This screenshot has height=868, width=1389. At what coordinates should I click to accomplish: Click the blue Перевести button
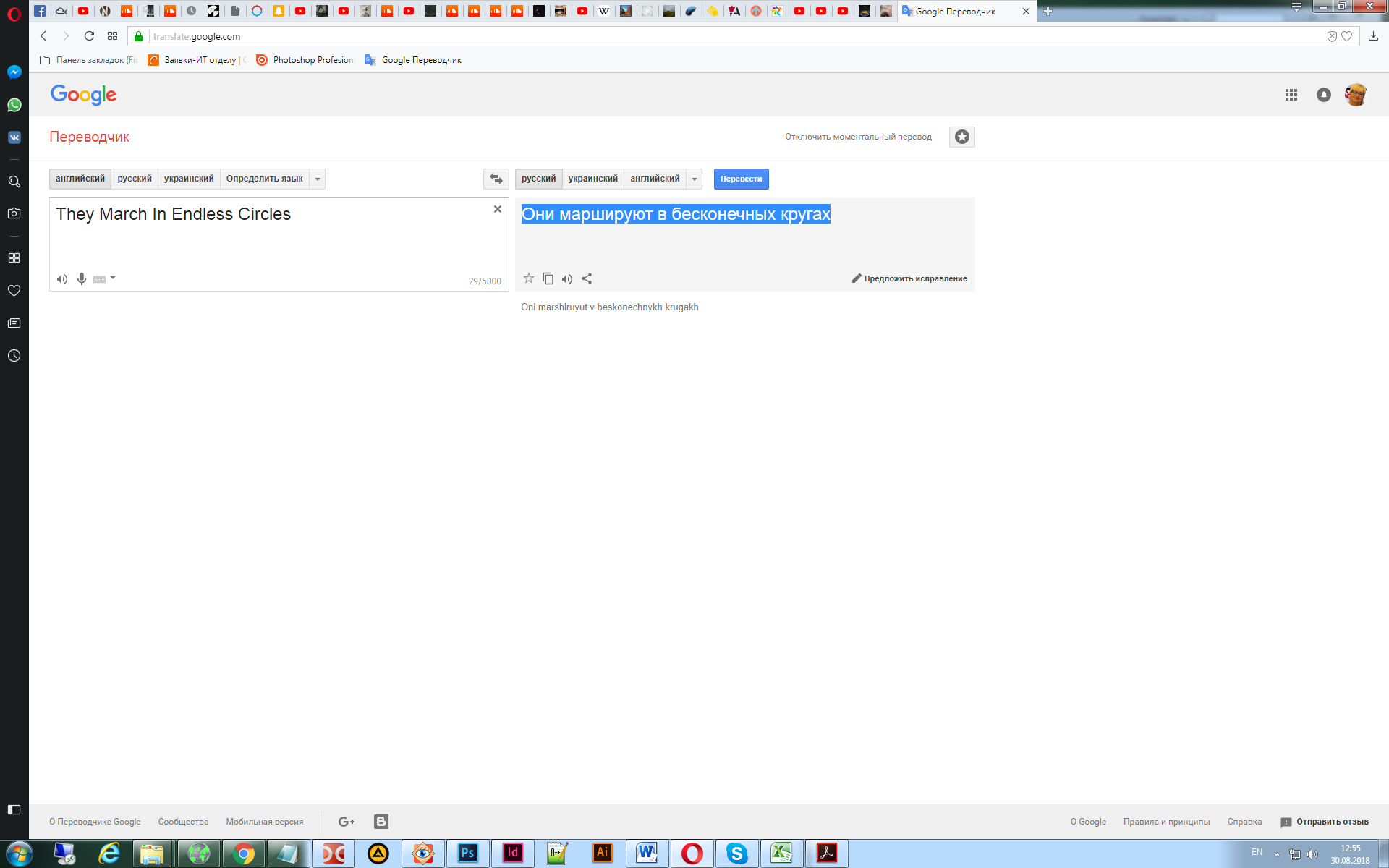pos(741,179)
